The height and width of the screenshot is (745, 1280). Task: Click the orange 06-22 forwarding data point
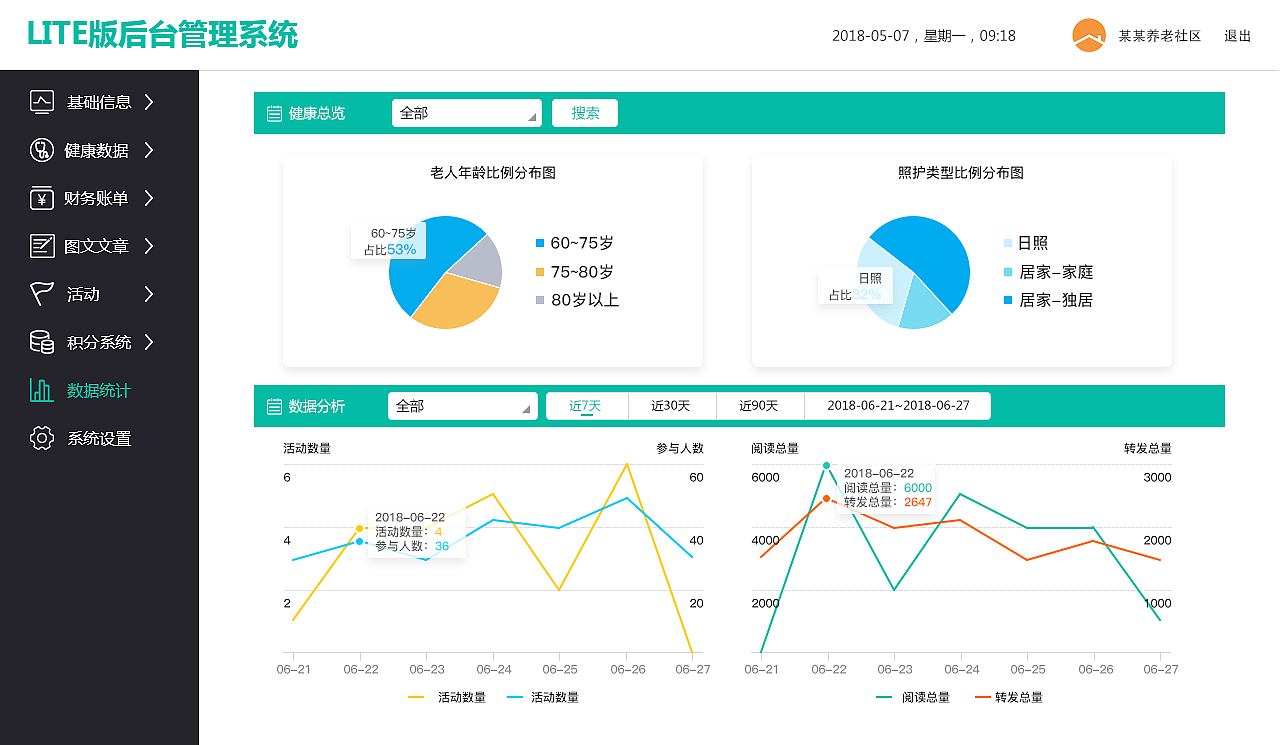827,498
